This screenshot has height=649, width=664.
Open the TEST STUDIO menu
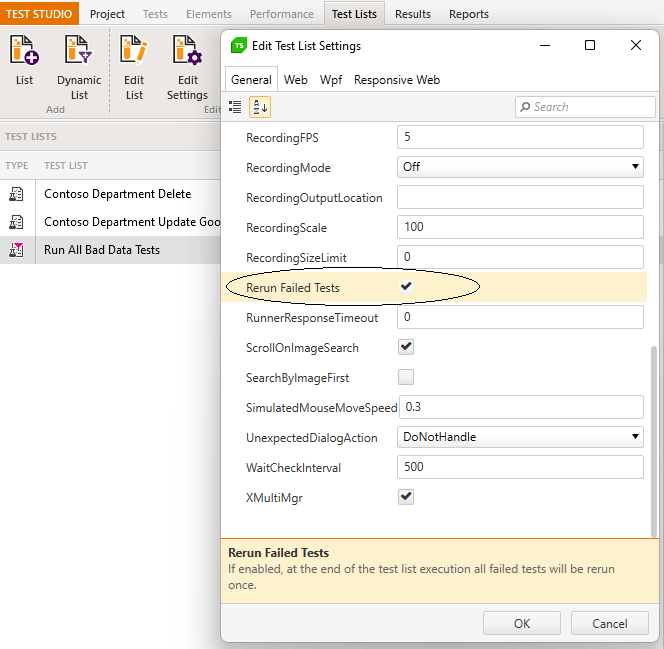pyautogui.click(x=39, y=14)
